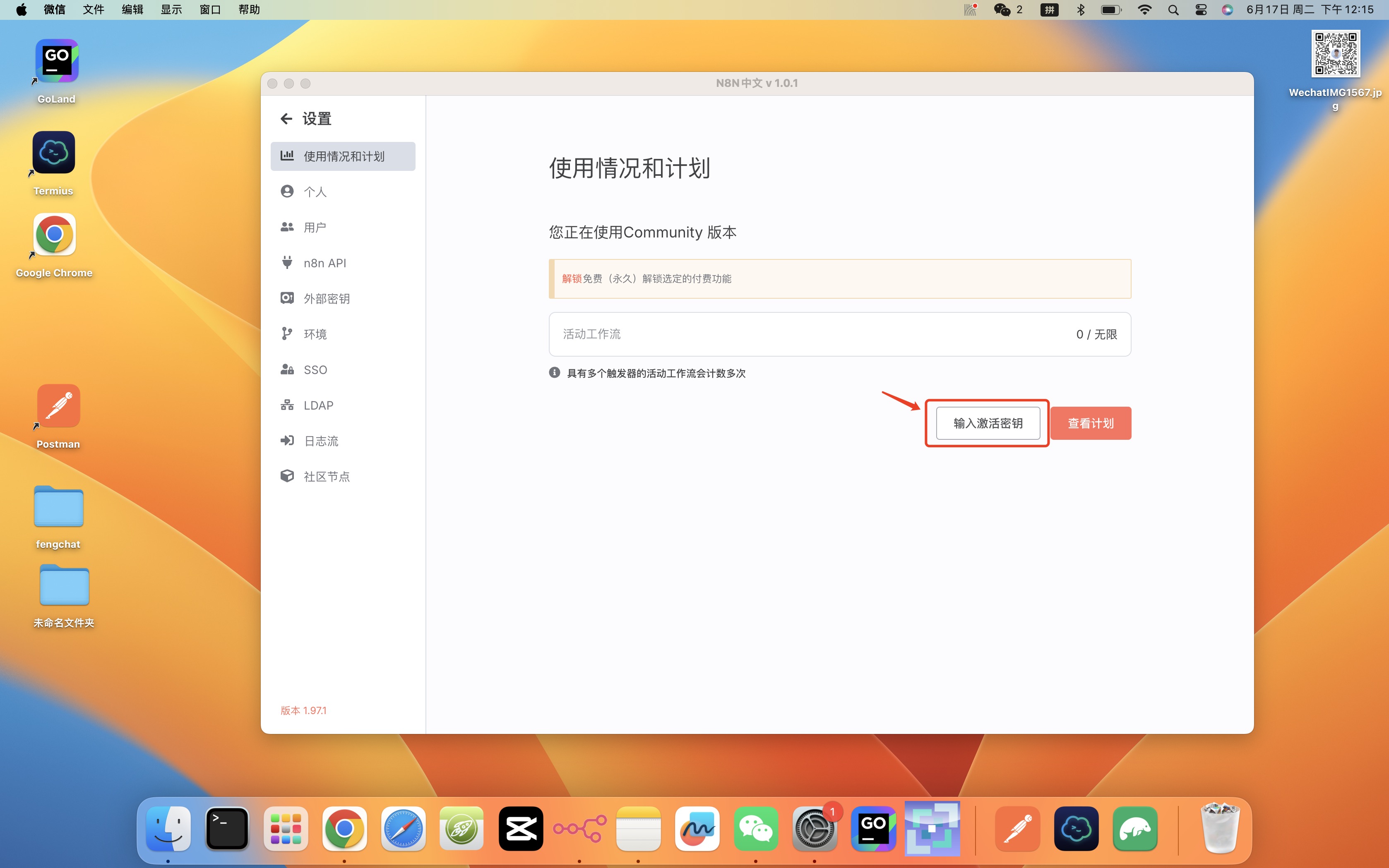Open the 窗口 menu
The height and width of the screenshot is (868, 1389).
pos(210,10)
